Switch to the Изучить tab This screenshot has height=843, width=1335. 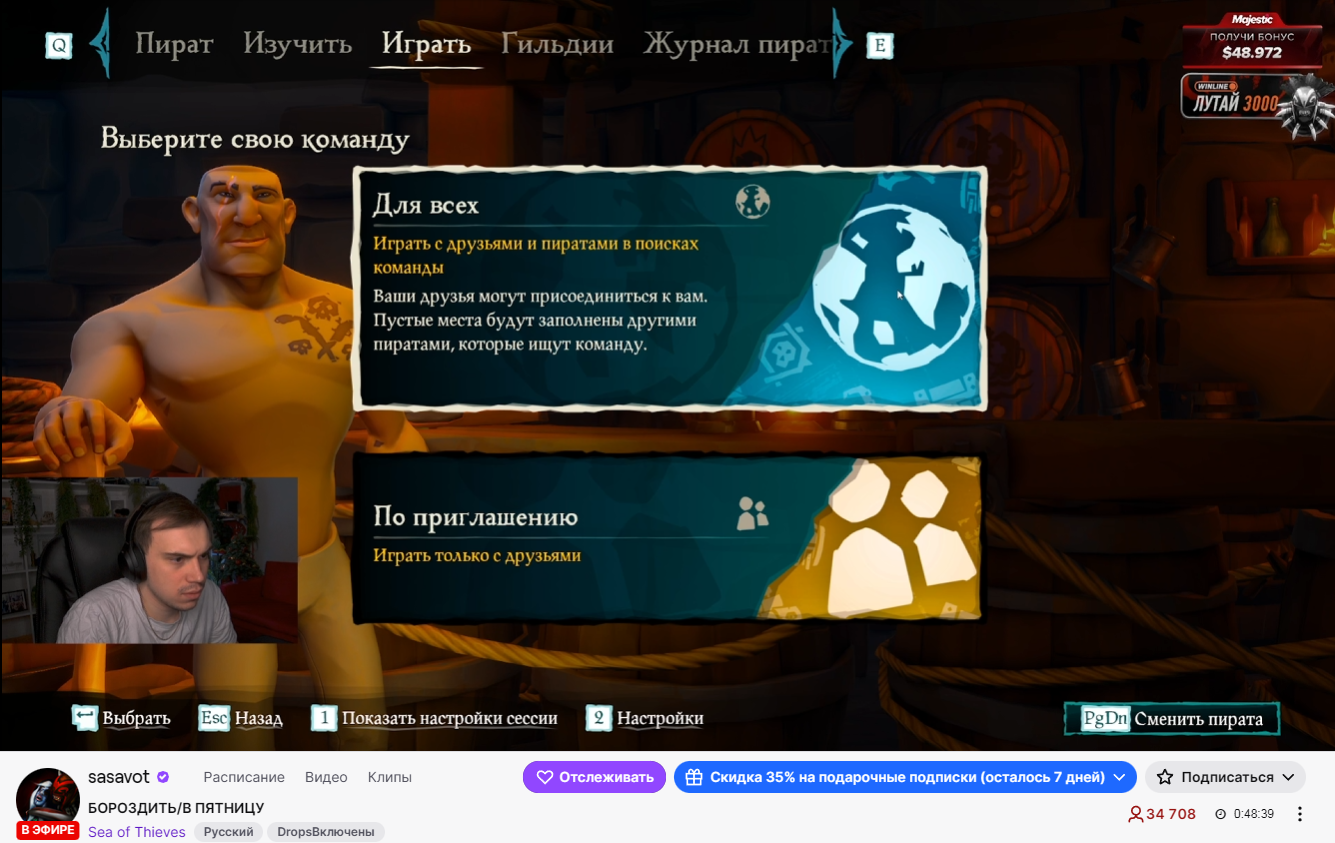pyautogui.click(x=297, y=44)
